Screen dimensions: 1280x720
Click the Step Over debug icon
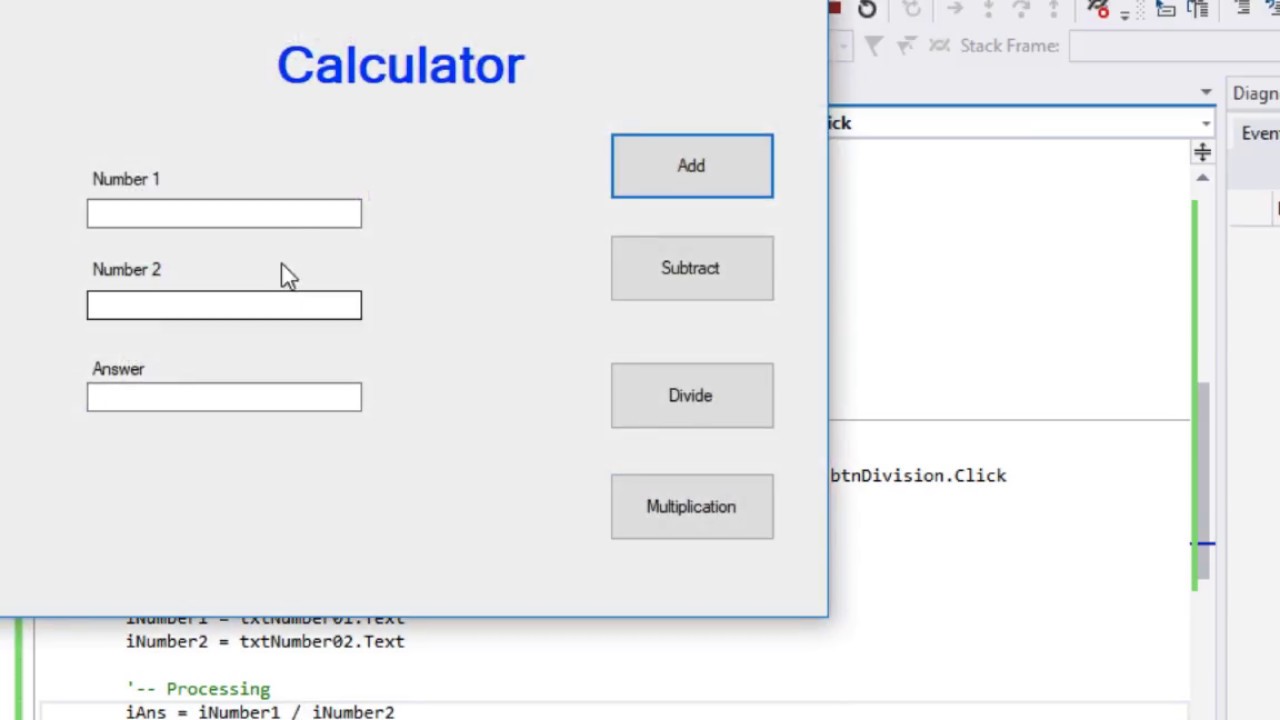point(1021,8)
